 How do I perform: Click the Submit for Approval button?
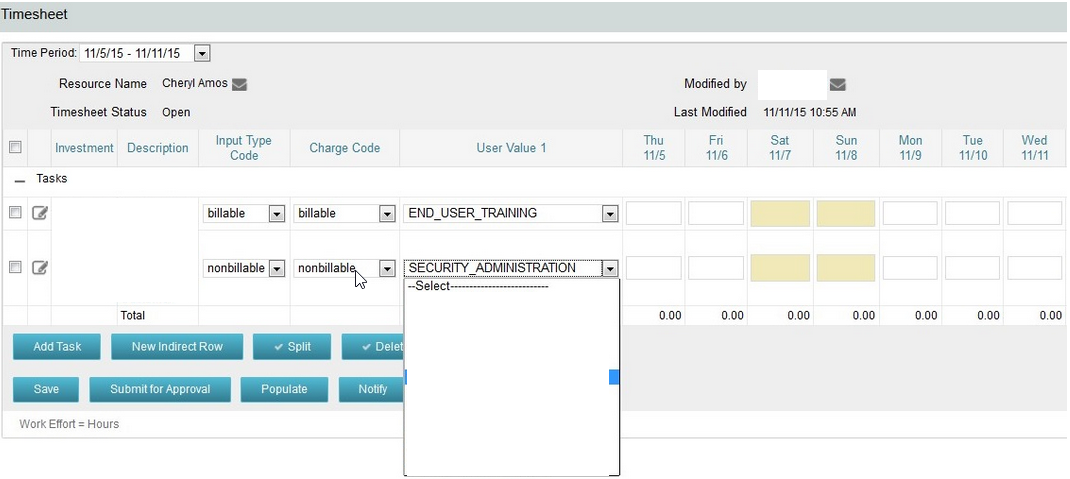click(160, 389)
